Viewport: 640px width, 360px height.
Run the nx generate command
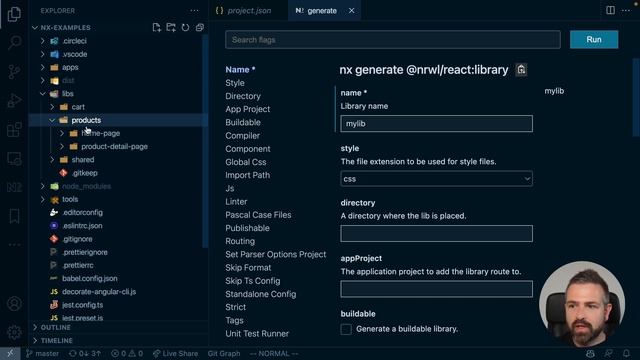click(594, 40)
